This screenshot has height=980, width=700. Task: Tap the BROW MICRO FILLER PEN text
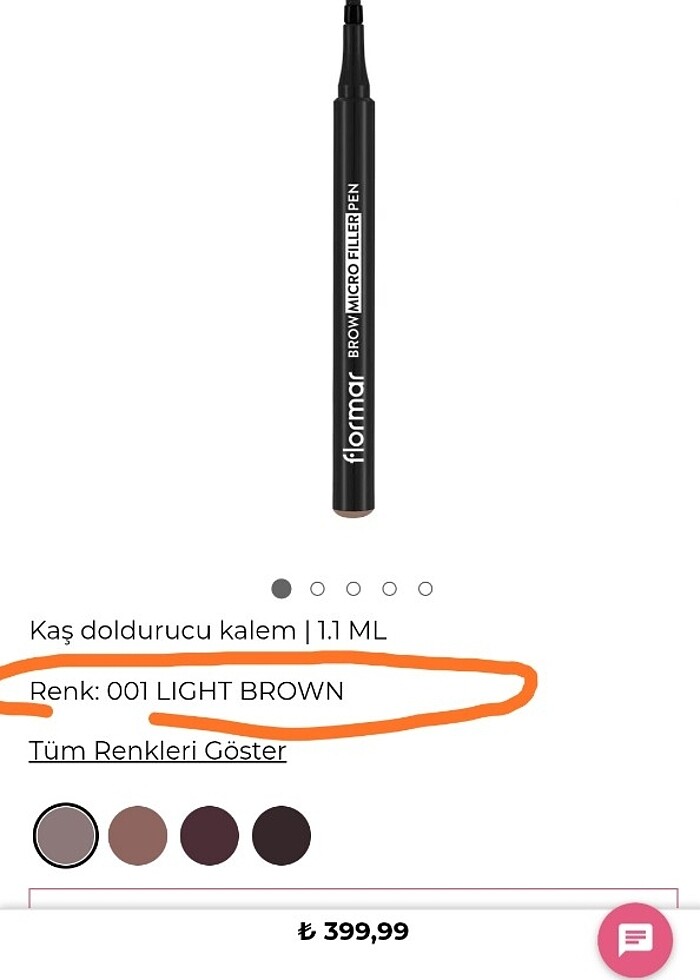[354, 270]
